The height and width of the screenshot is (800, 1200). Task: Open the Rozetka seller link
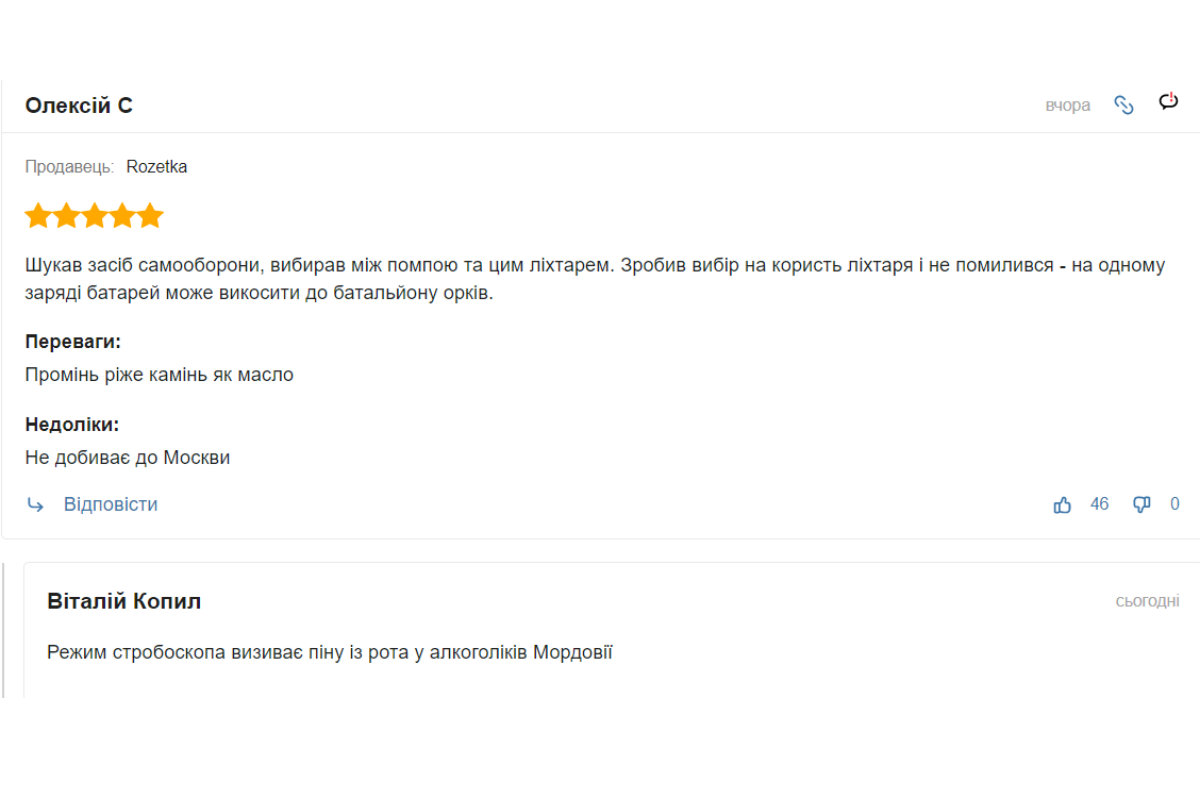[157, 167]
